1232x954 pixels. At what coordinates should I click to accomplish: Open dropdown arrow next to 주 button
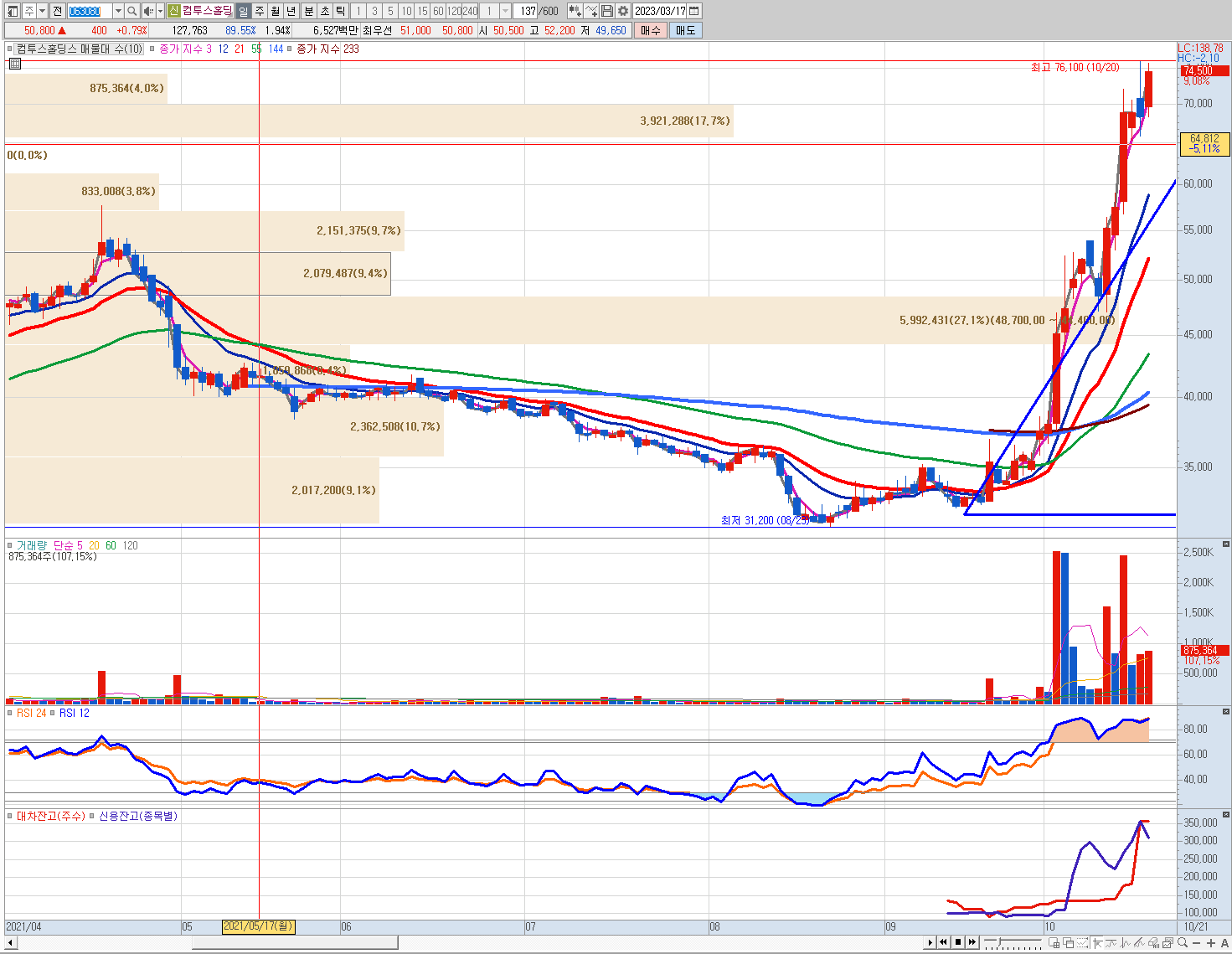43,11
